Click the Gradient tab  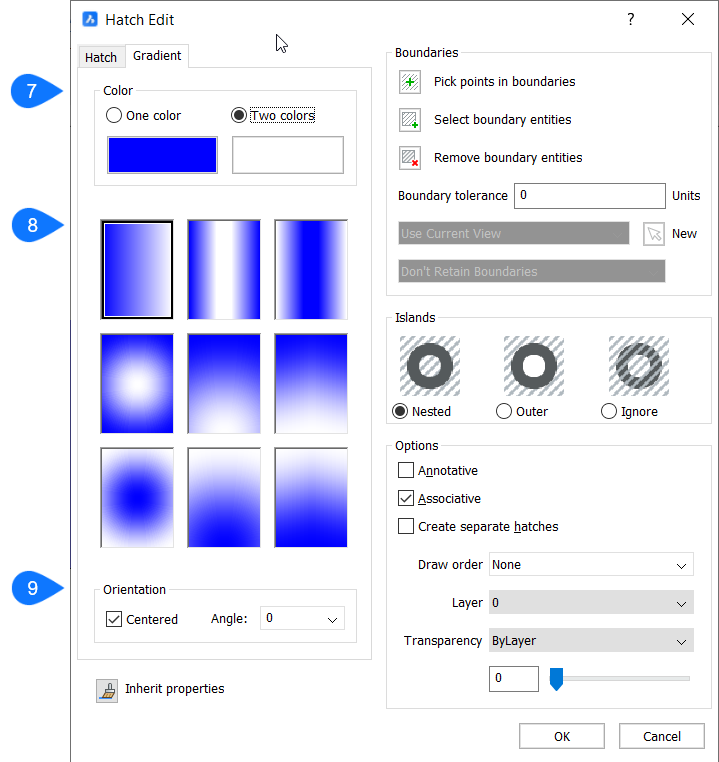(x=157, y=56)
